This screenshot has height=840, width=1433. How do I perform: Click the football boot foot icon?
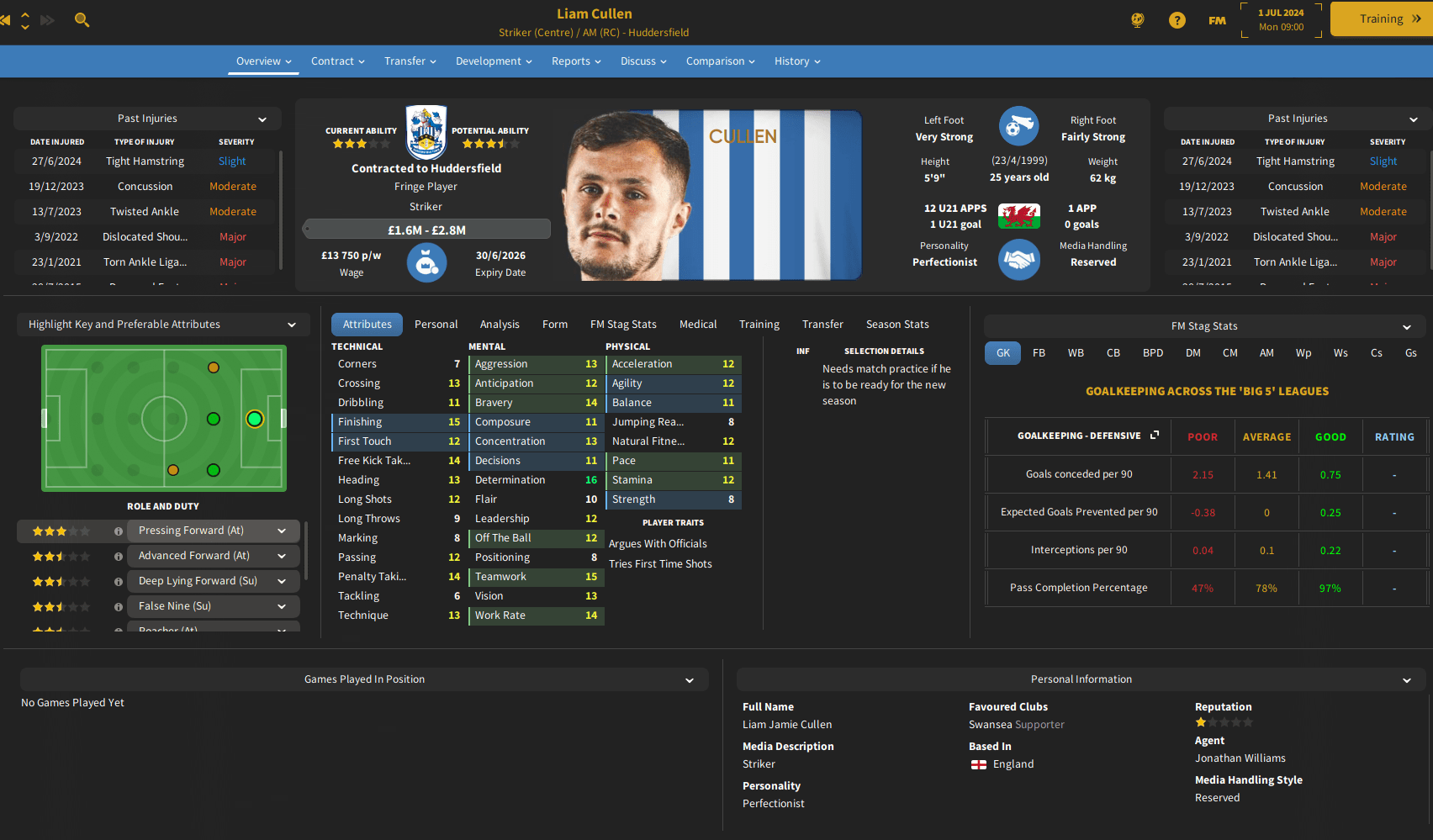(1019, 127)
